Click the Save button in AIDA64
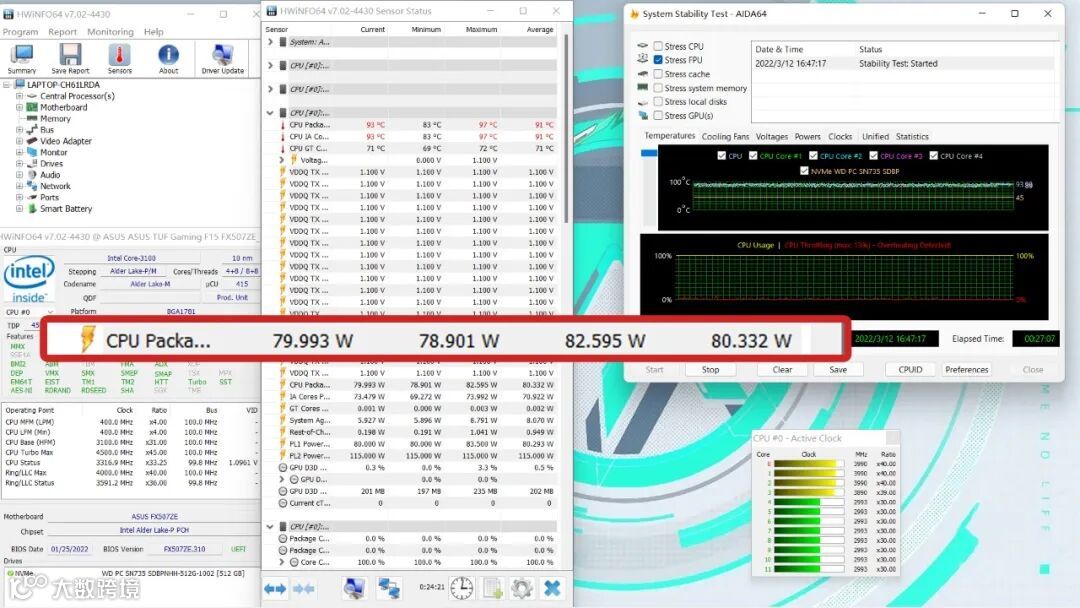Screen dimensions: 1080x608 click(838, 370)
